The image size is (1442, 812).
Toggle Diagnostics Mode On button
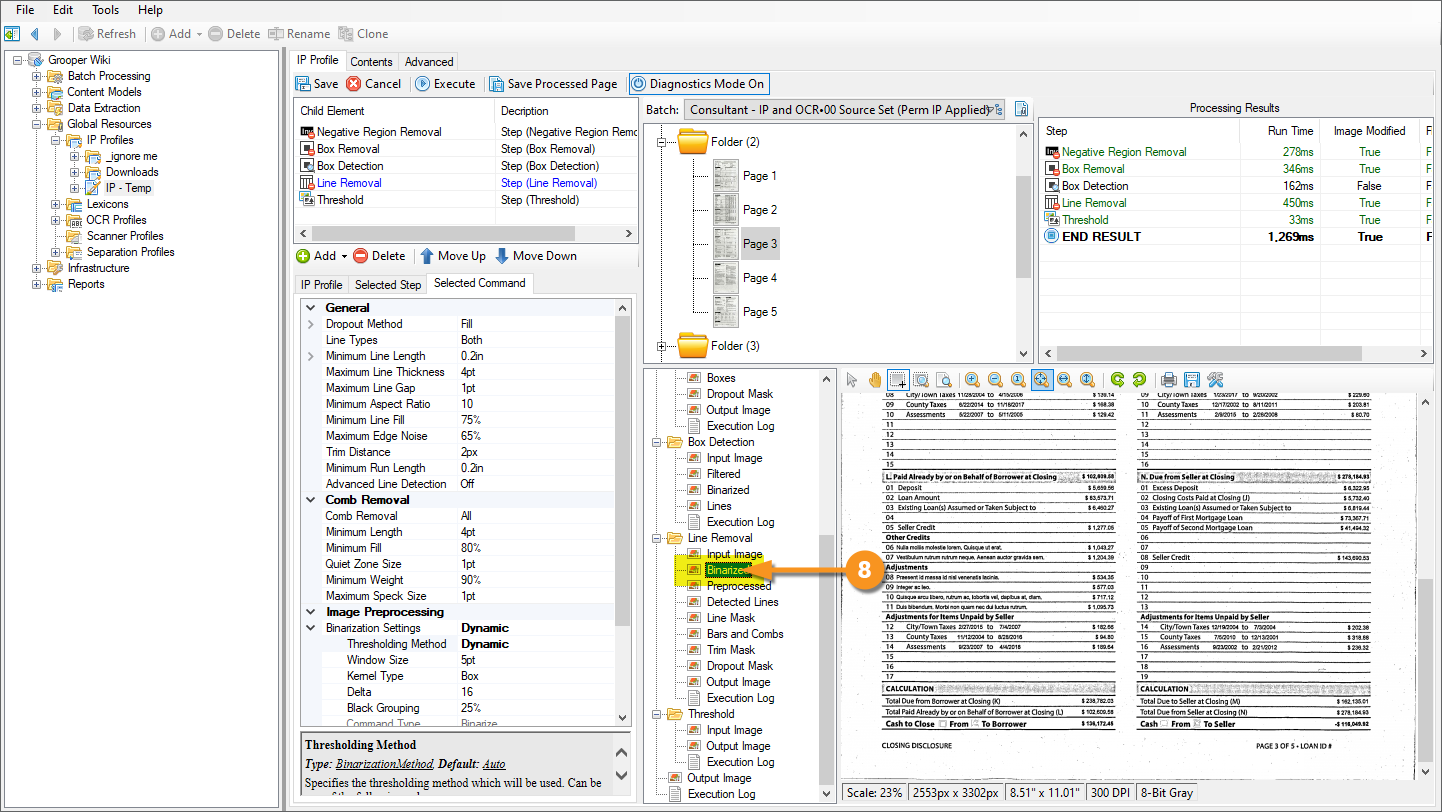coord(699,84)
